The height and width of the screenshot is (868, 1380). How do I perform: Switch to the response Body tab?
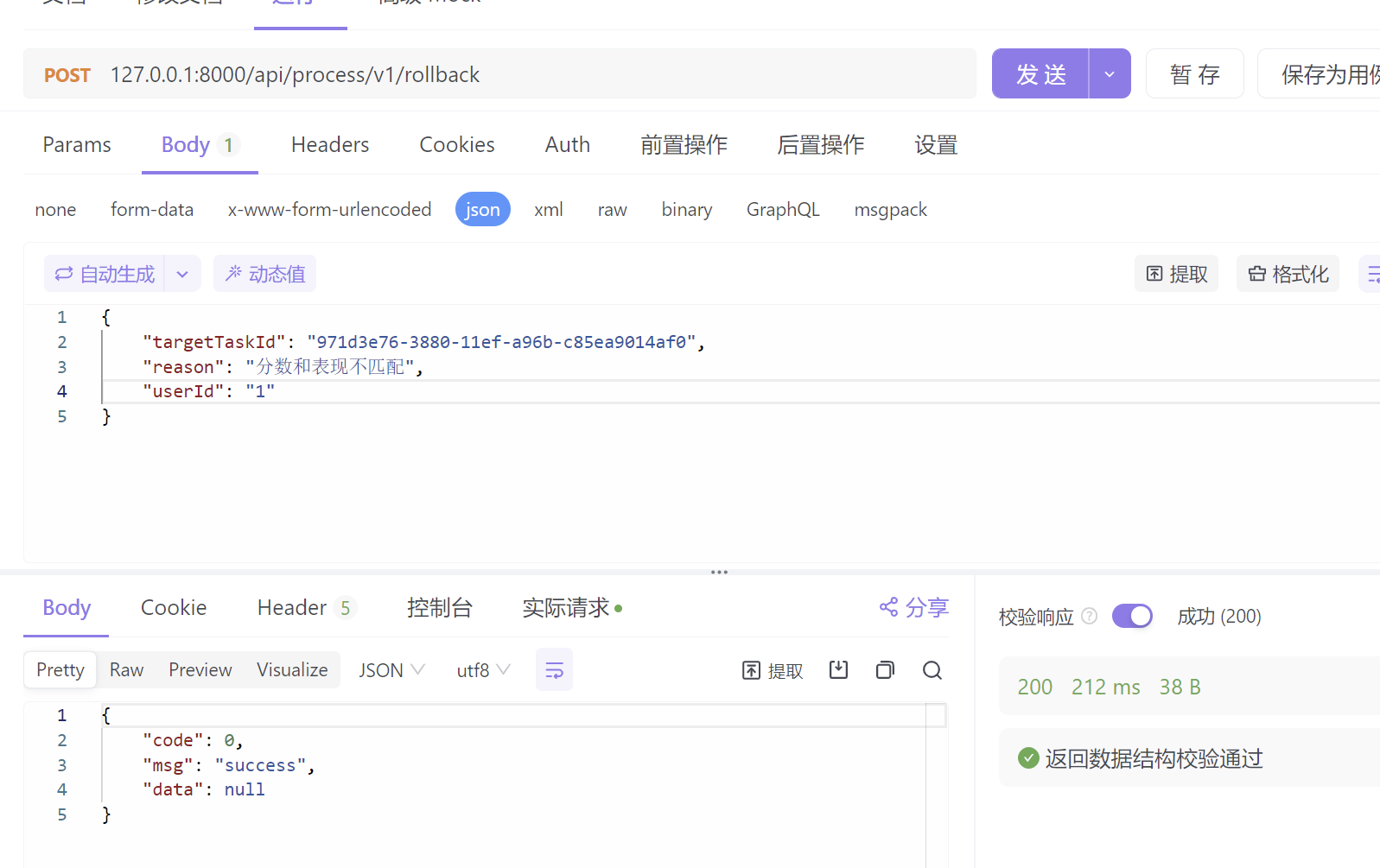[67, 607]
